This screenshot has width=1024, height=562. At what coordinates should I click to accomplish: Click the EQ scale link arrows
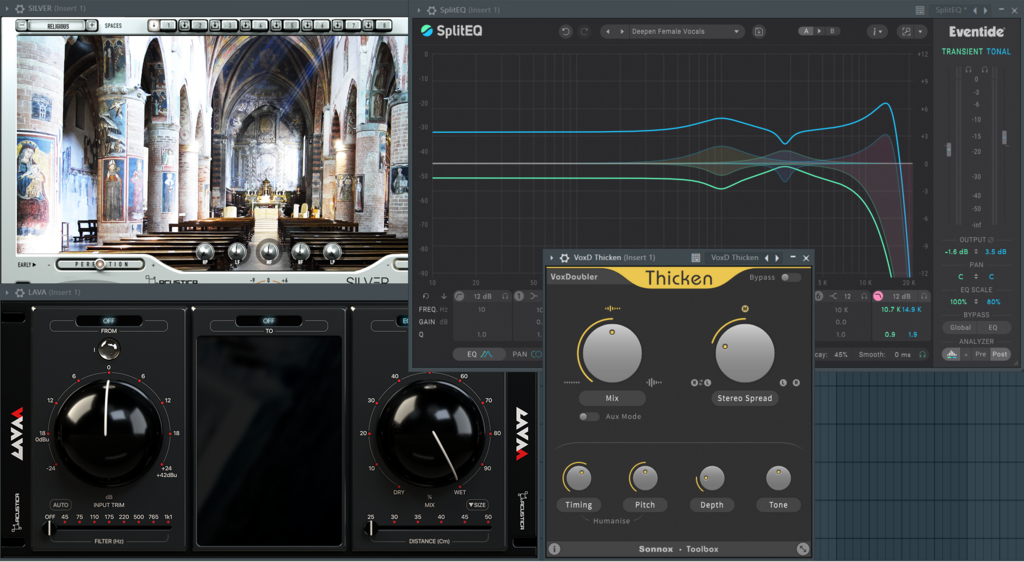(976, 302)
